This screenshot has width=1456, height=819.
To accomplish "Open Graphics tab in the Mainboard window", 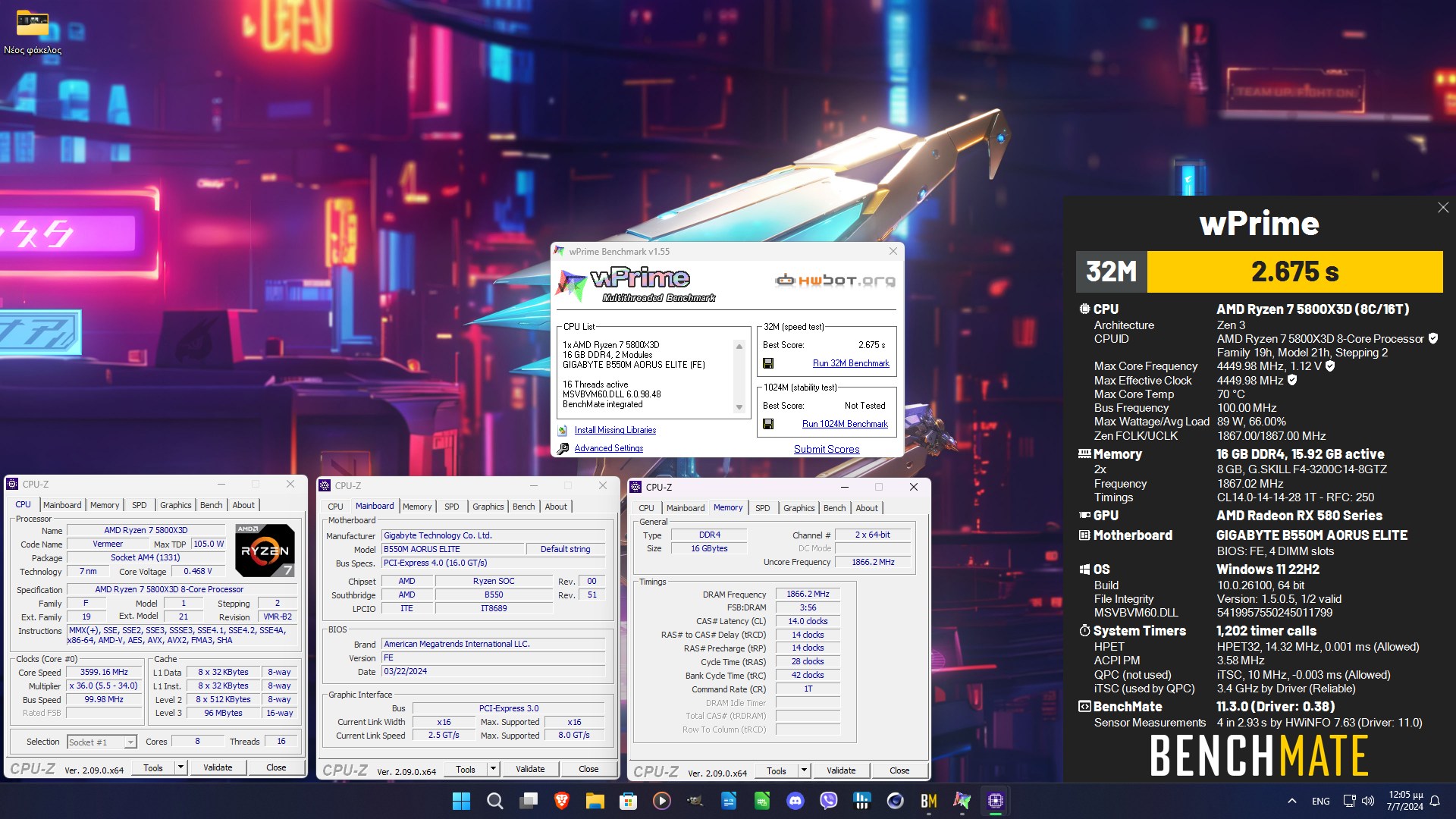I will point(488,507).
